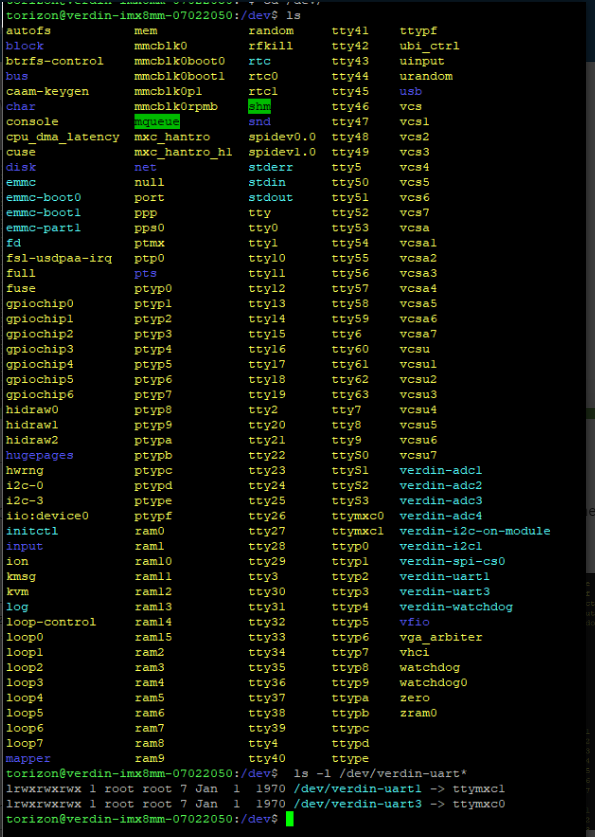
Task: Click the 'stderr' symlink name
Action: pos(271,167)
